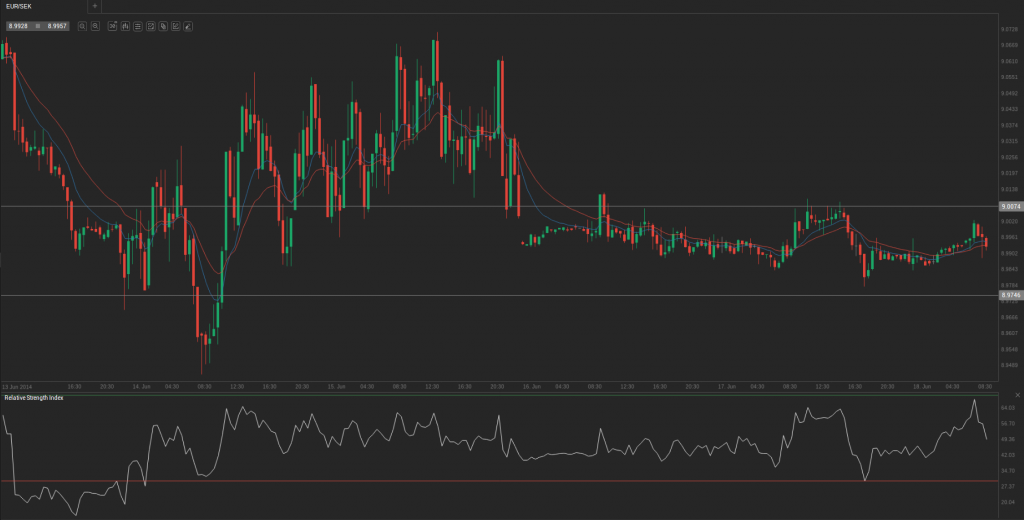Click the small square between bid and ask
Viewport: 1024px width, 520px height.
(x=38, y=26)
